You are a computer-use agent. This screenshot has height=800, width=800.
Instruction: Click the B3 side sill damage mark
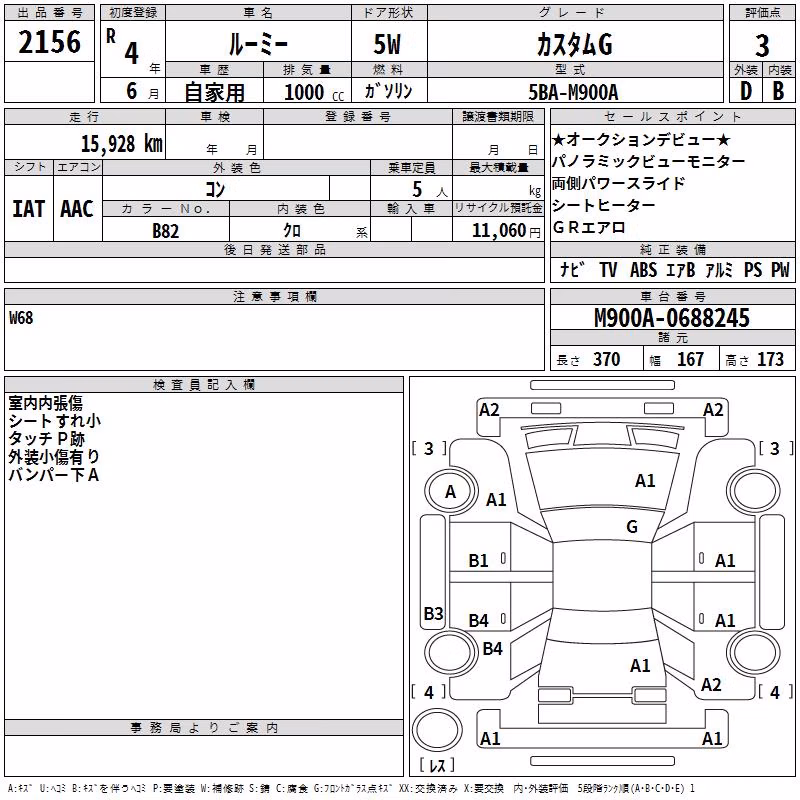pos(434,613)
